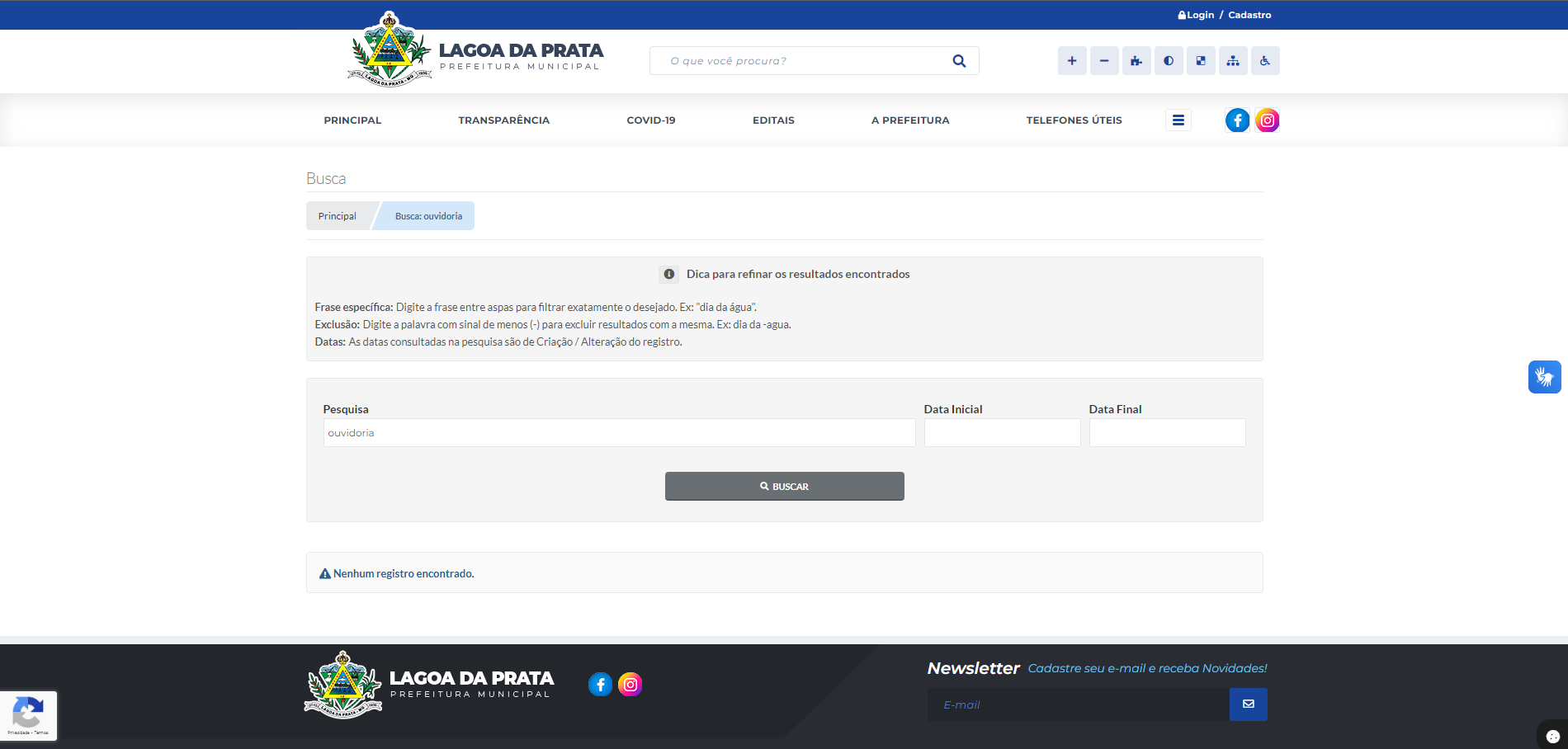The image size is (1568, 749).
Task: Open Facebook icon in footer
Action: 601,684
